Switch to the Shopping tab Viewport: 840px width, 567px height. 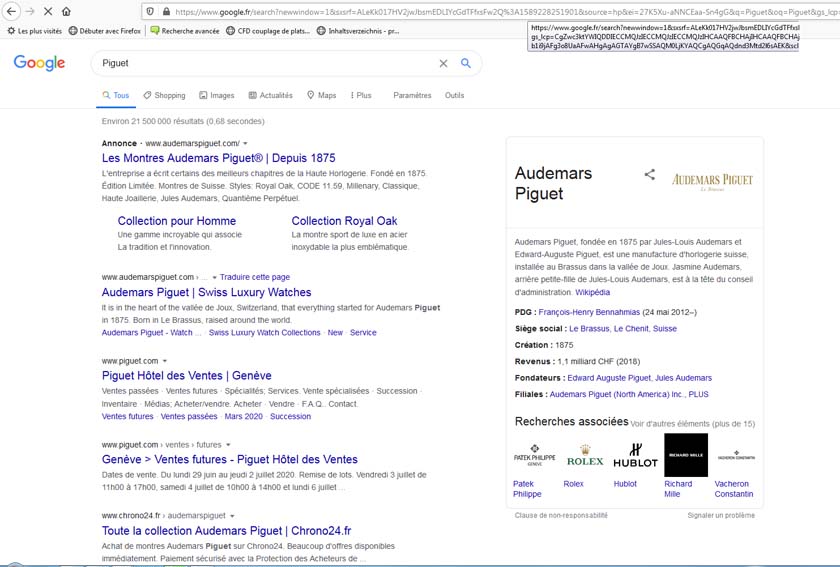pyautogui.click(x=164, y=95)
